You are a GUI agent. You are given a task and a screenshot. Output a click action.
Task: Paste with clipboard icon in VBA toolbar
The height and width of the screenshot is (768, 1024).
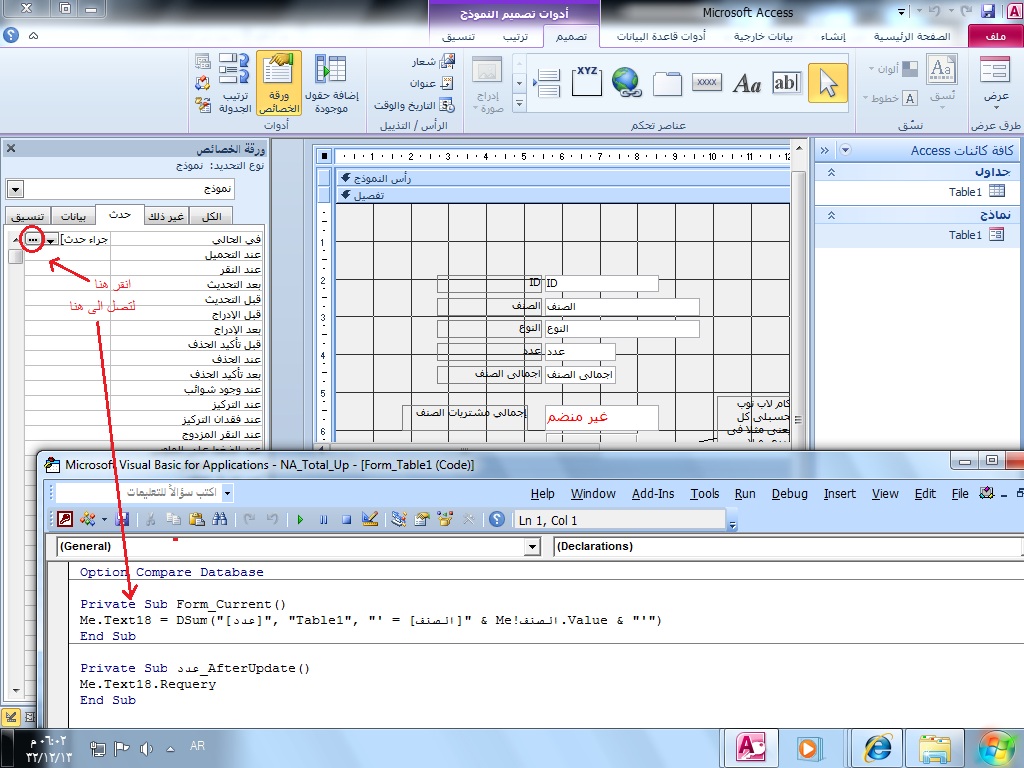[197, 519]
